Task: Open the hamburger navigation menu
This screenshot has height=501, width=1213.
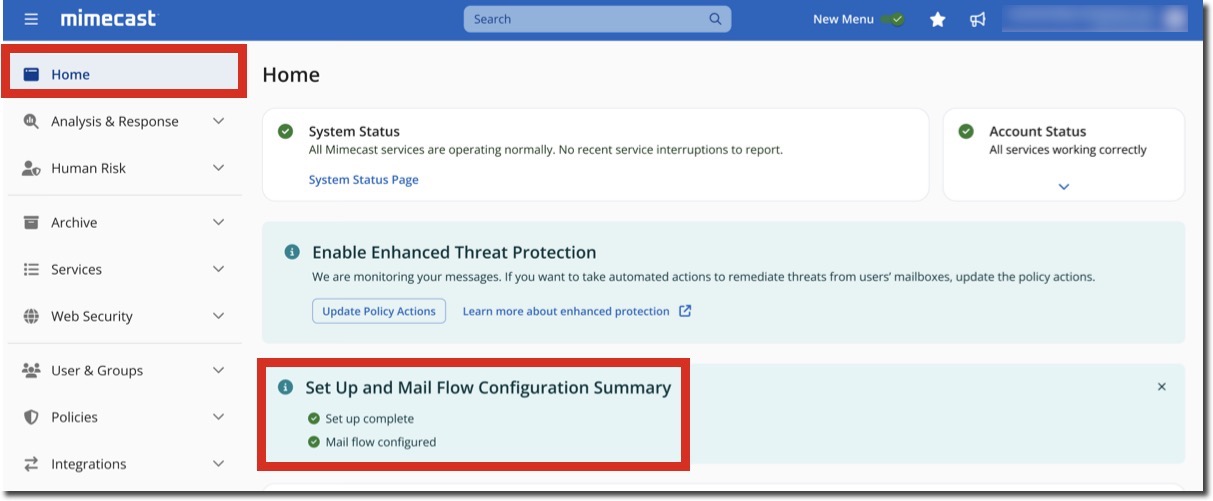Action: (31, 19)
